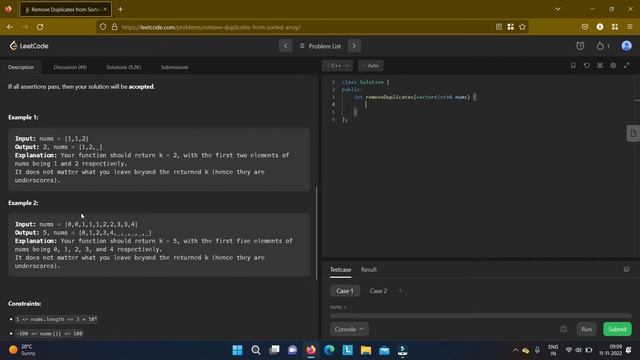This screenshot has width=640, height=360.
Task: Select the Testcase tab
Action: click(x=340, y=269)
